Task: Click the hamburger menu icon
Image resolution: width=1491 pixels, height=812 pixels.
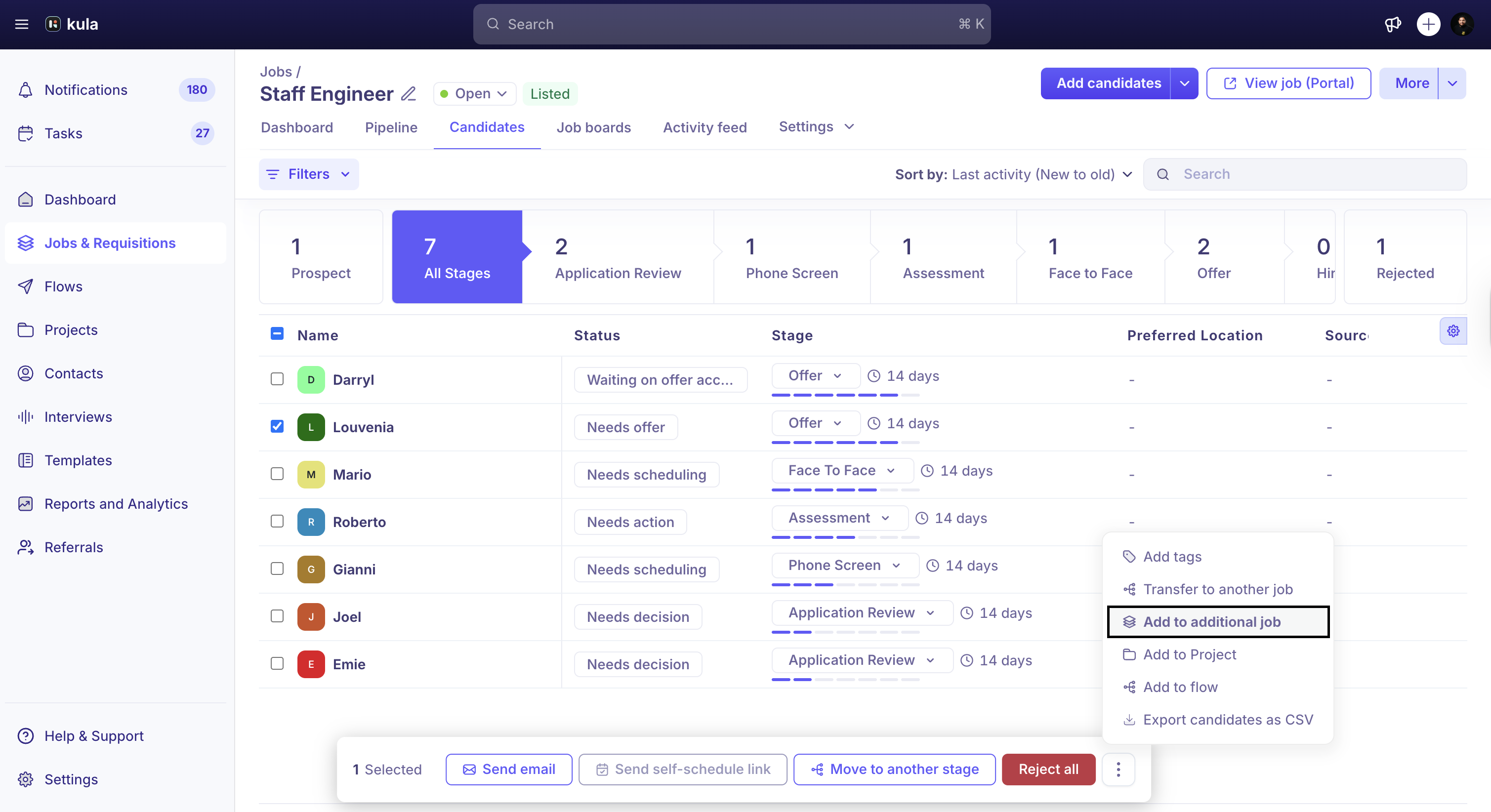Action: (x=21, y=24)
